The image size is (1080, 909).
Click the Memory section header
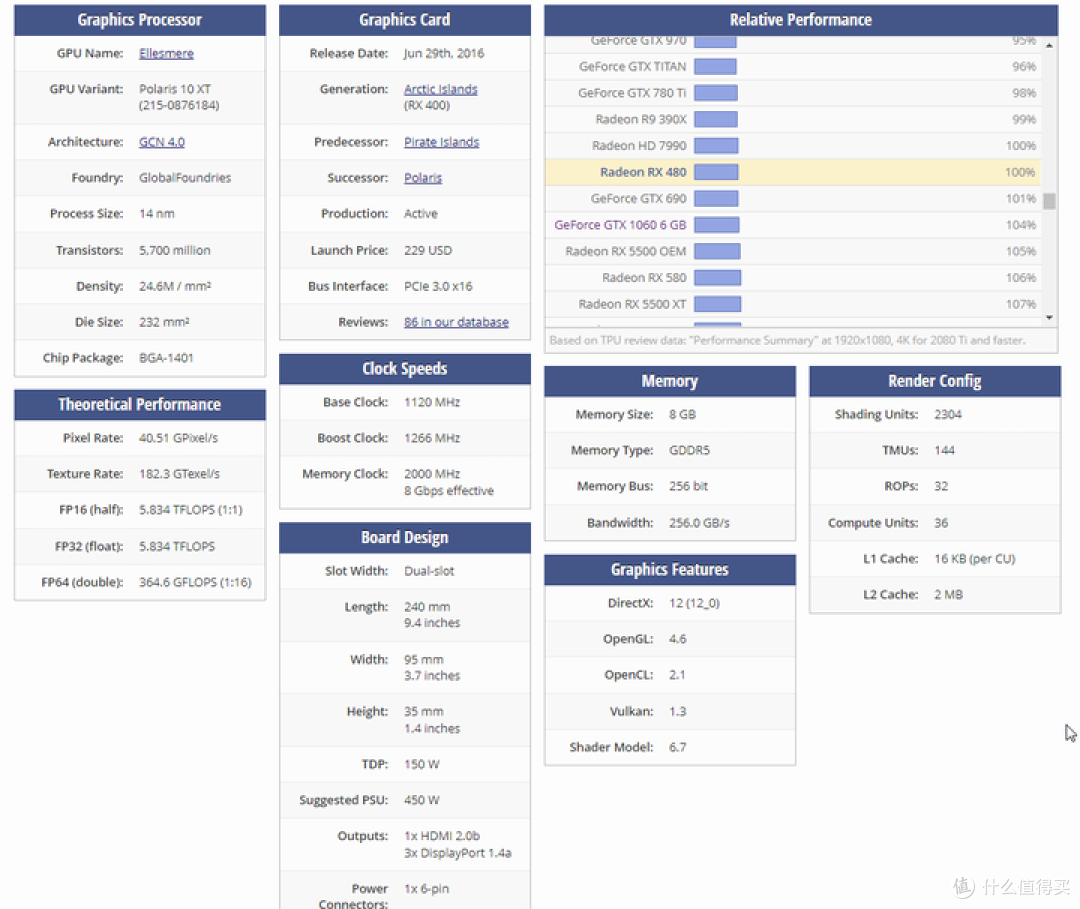pyautogui.click(x=670, y=381)
